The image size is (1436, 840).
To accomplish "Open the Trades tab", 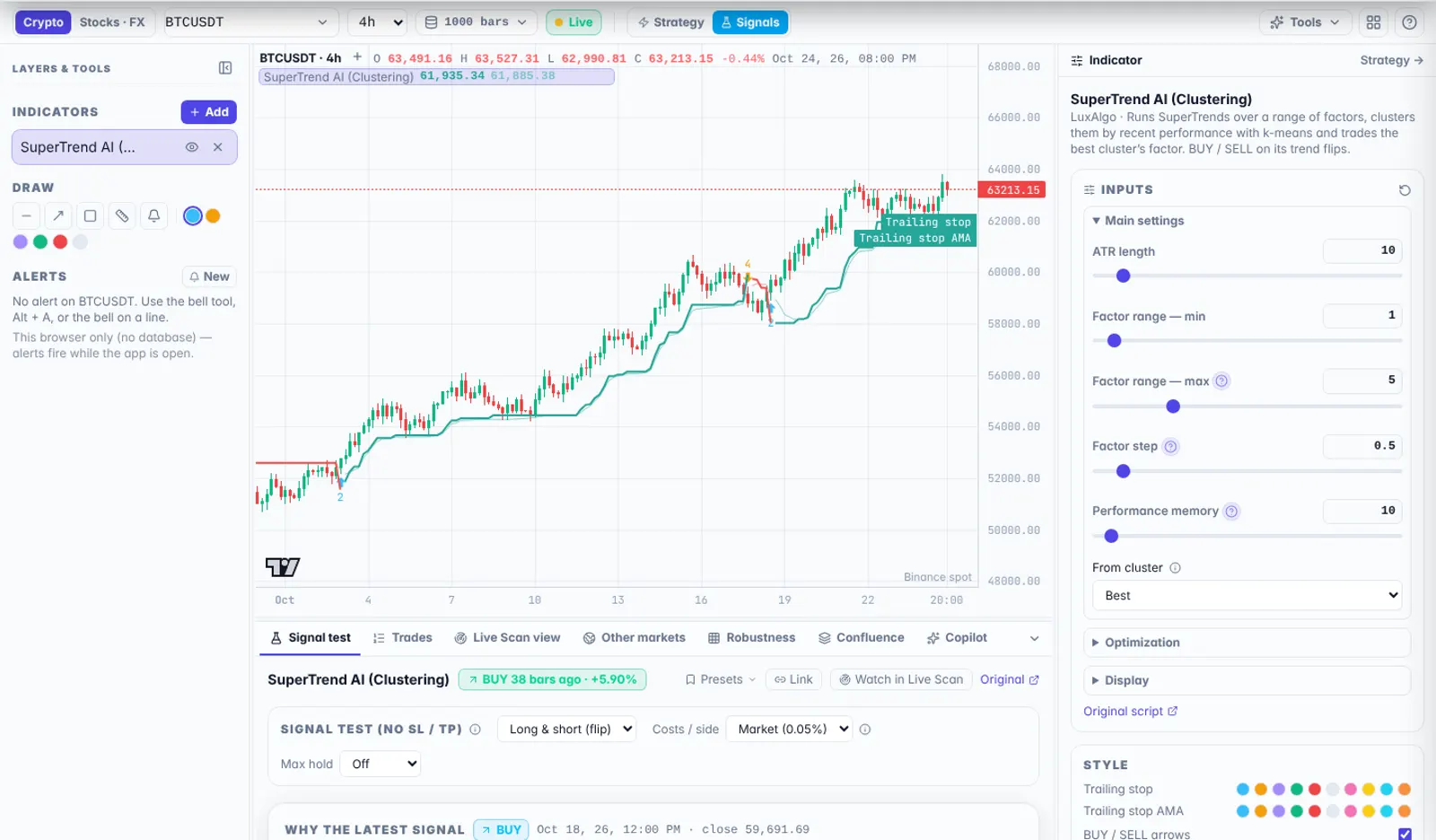I will coord(403,638).
